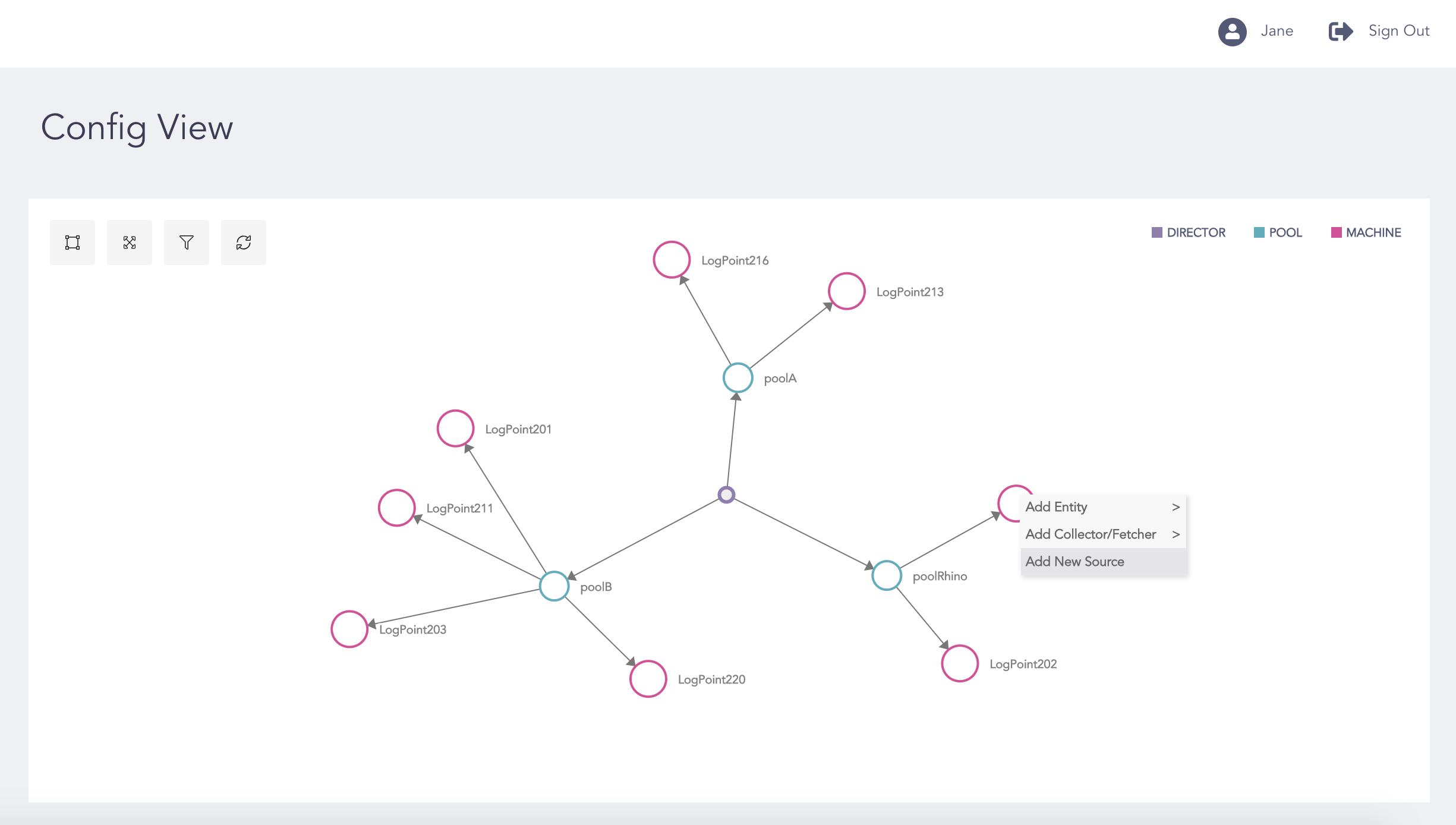Click the refresh graph icon
Image resolution: width=1456 pixels, height=825 pixels.
click(244, 243)
